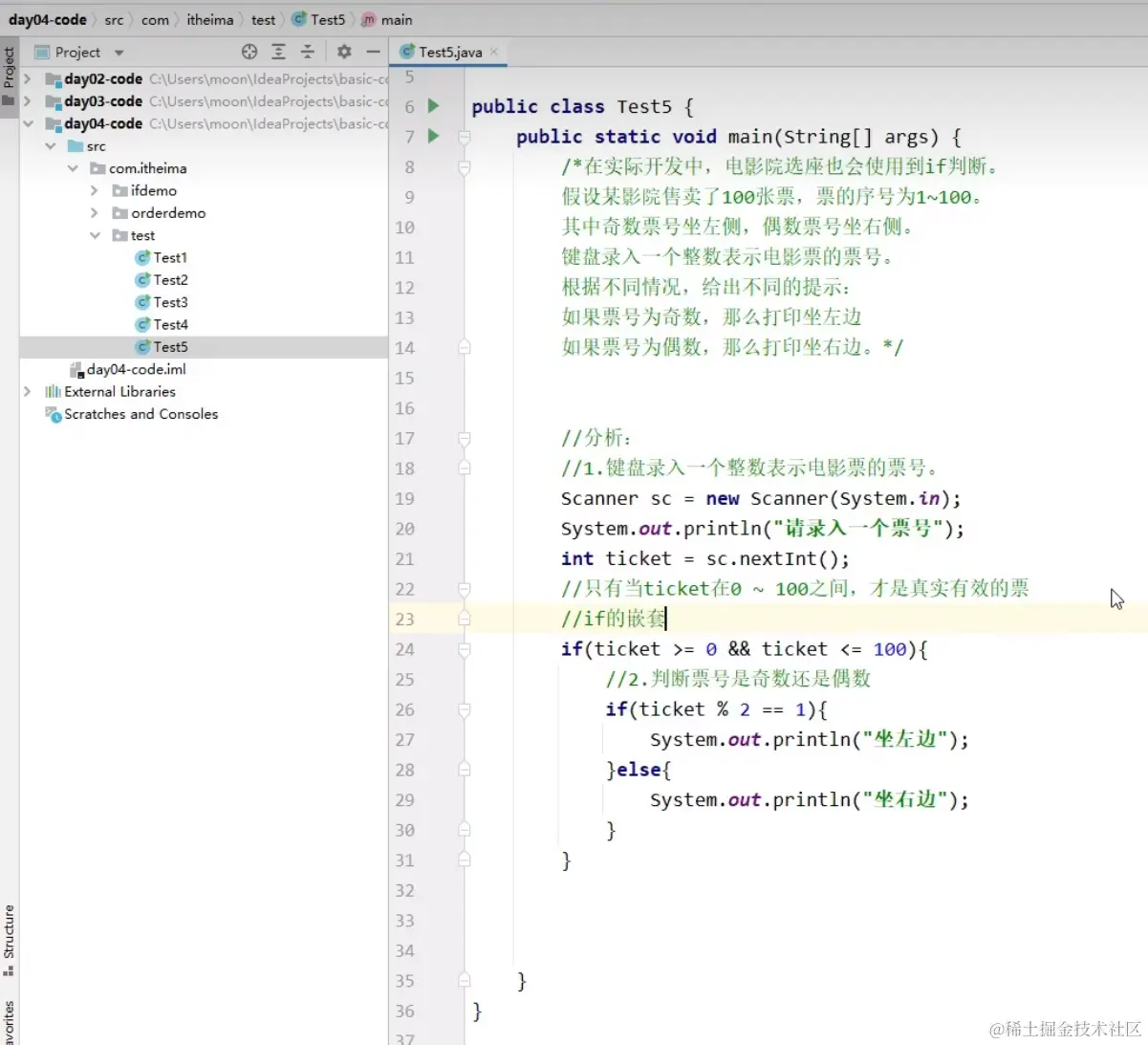Image resolution: width=1148 pixels, height=1045 pixels.
Task: Collapse the com.itheima package
Action: pyautogui.click(x=73, y=168)
